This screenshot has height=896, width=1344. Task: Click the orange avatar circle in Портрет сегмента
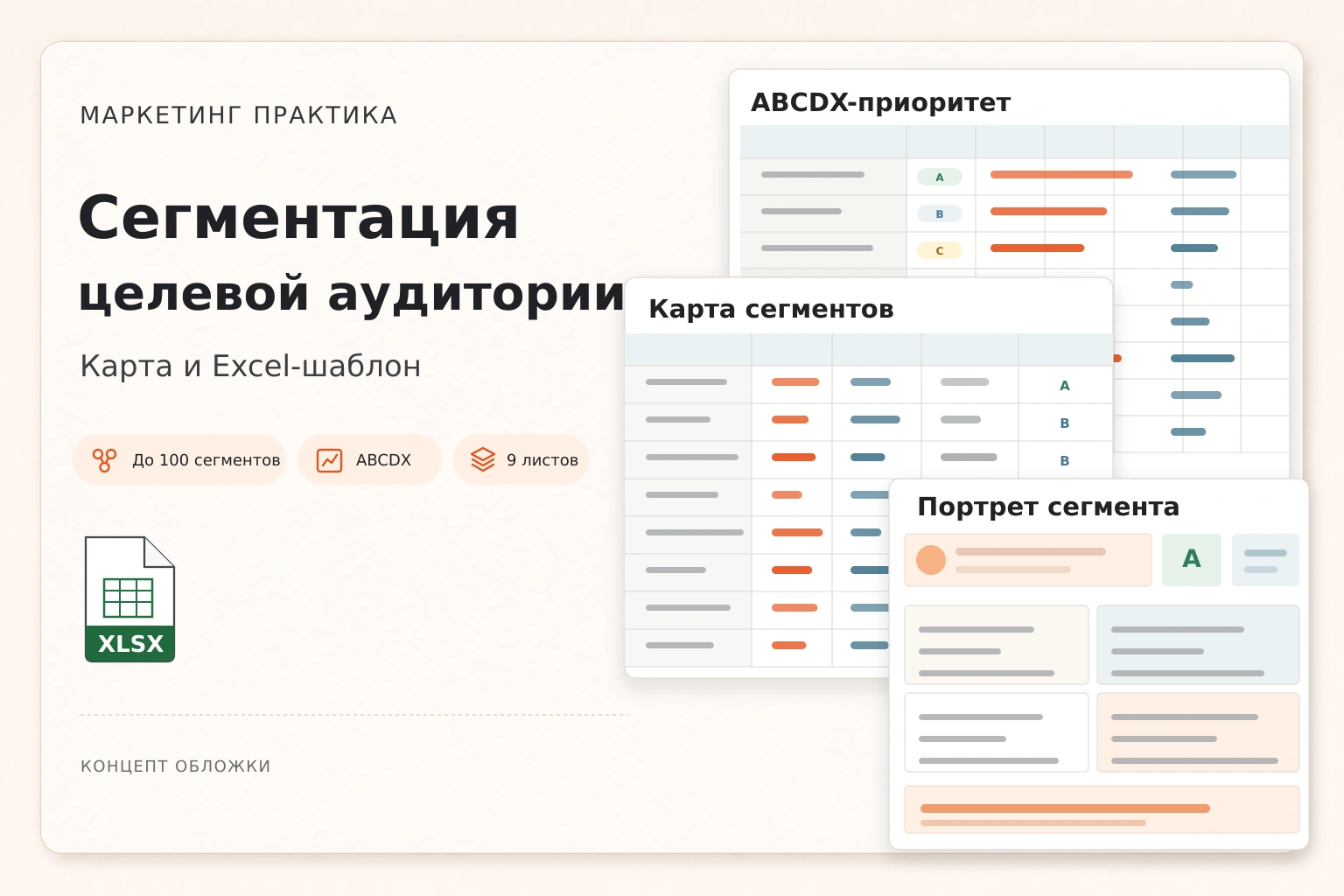click(x=931, y=560)
